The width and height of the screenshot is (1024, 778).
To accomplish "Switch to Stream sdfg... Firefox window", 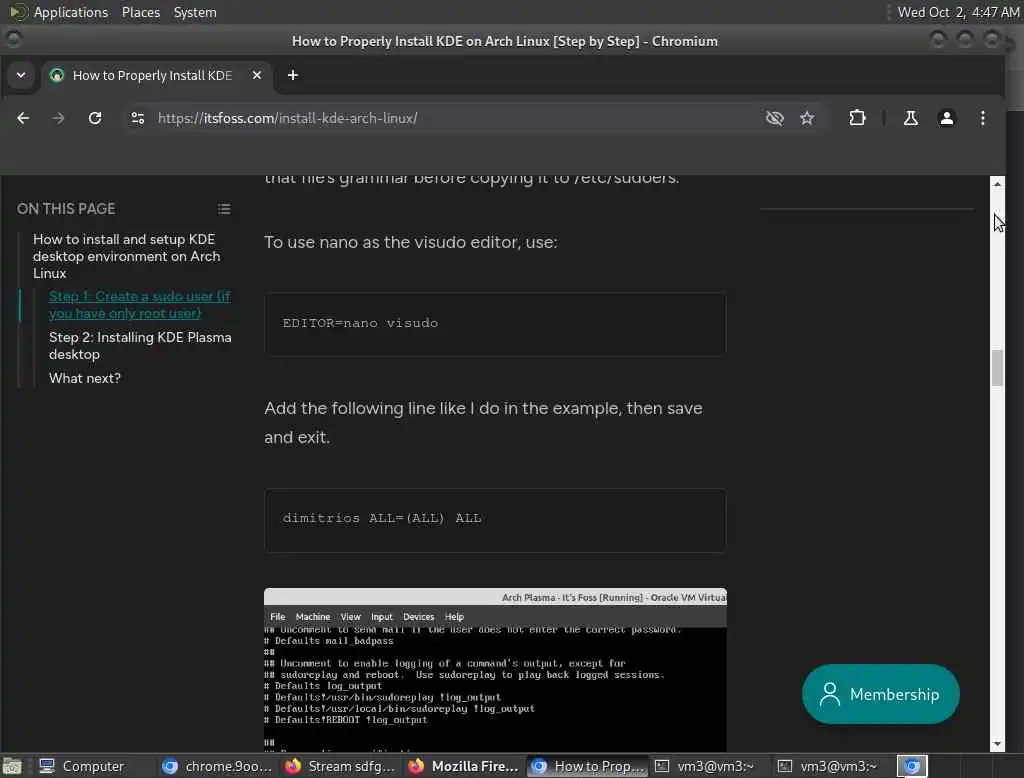I will (340, 766).
